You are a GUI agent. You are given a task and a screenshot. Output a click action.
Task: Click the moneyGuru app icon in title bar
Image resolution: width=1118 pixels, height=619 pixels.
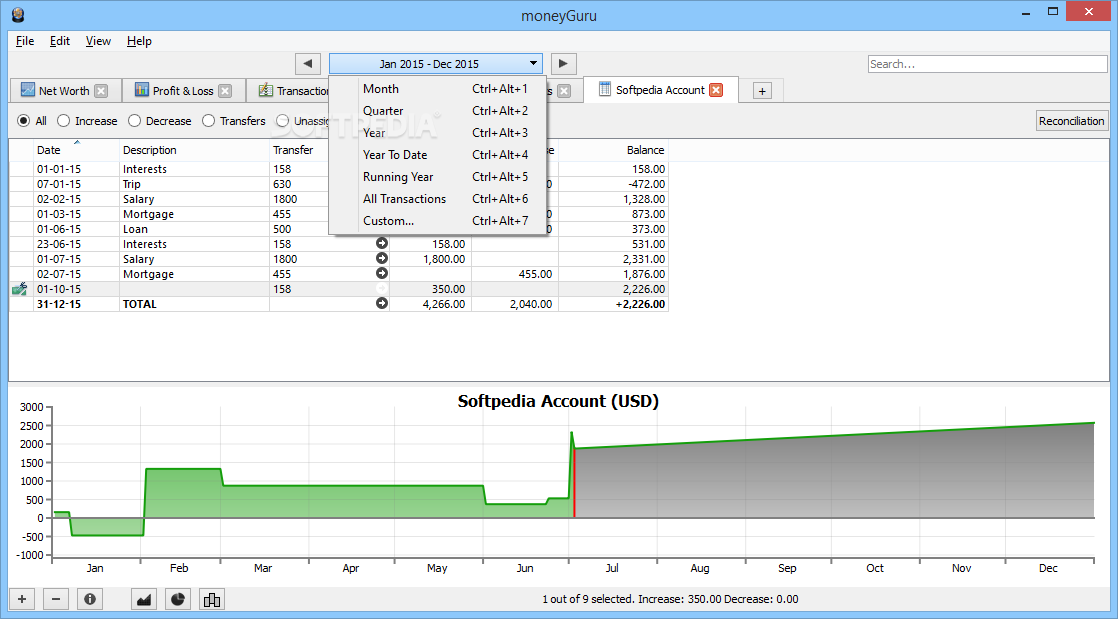coord(19,14)
